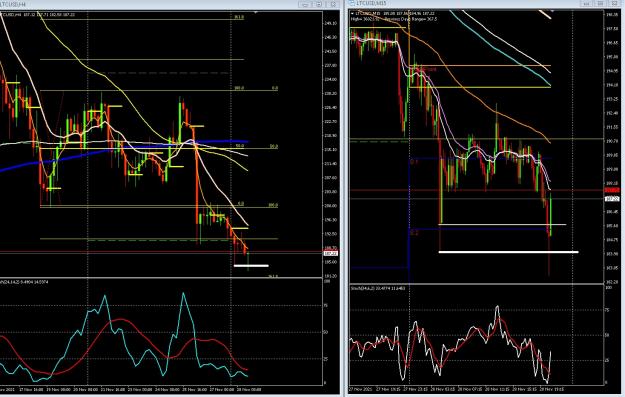Maximize the LTCUSD,M15 chart window

pyautogui.click(x=600, y=4)
